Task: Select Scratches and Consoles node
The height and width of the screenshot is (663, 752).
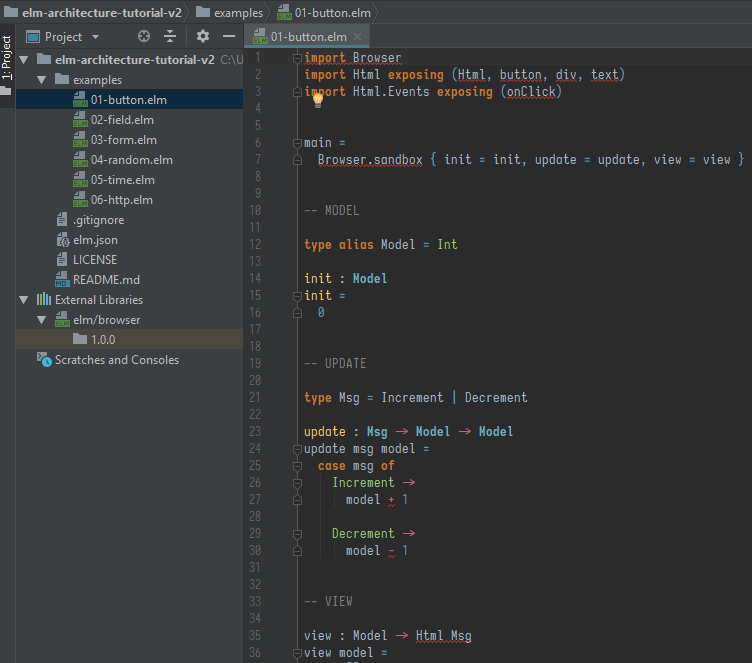Action: (117, 360)
